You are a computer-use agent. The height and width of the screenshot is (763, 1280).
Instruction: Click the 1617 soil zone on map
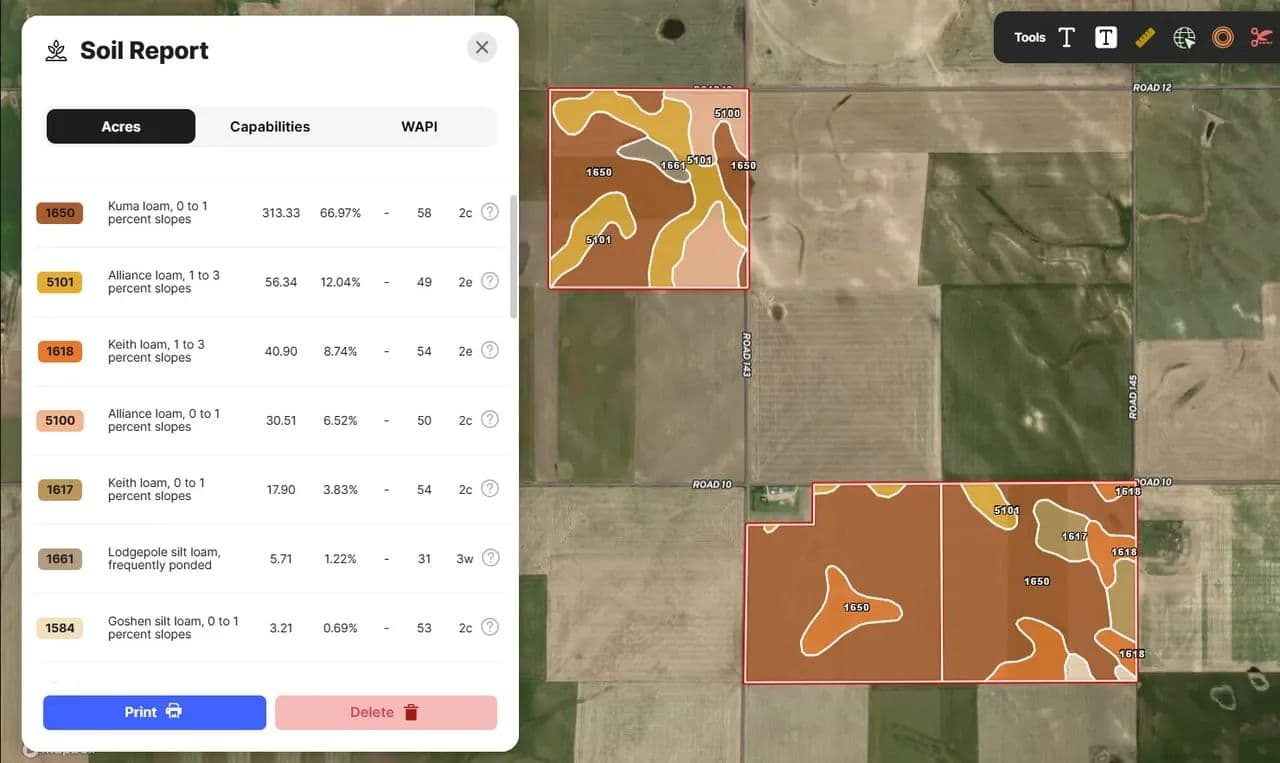click(x=1066, y=530)
